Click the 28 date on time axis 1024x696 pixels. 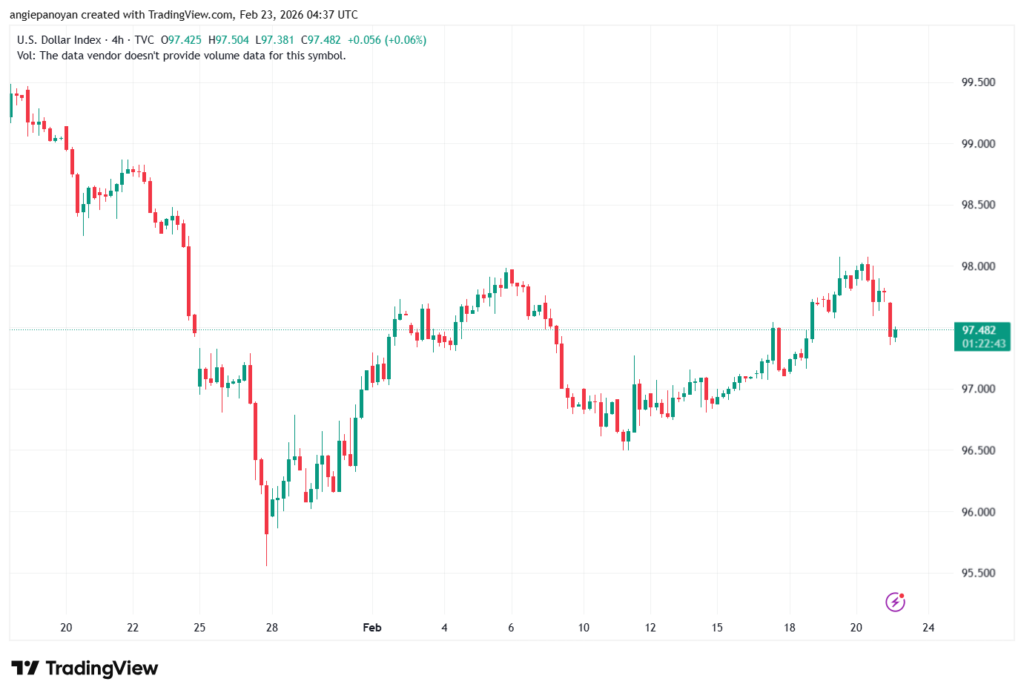(272, 627)
